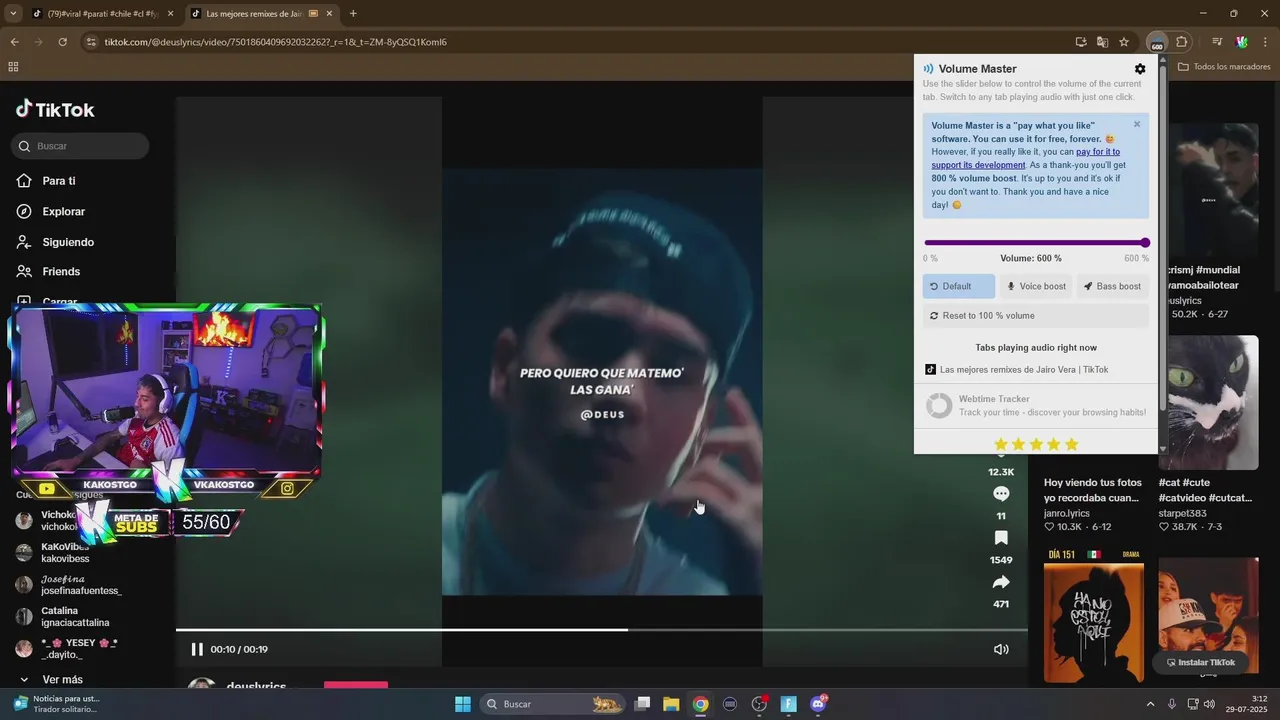Open the crismj #mundial video thumbnail
Screen dimensions: 1280x720
point(1213,190)
